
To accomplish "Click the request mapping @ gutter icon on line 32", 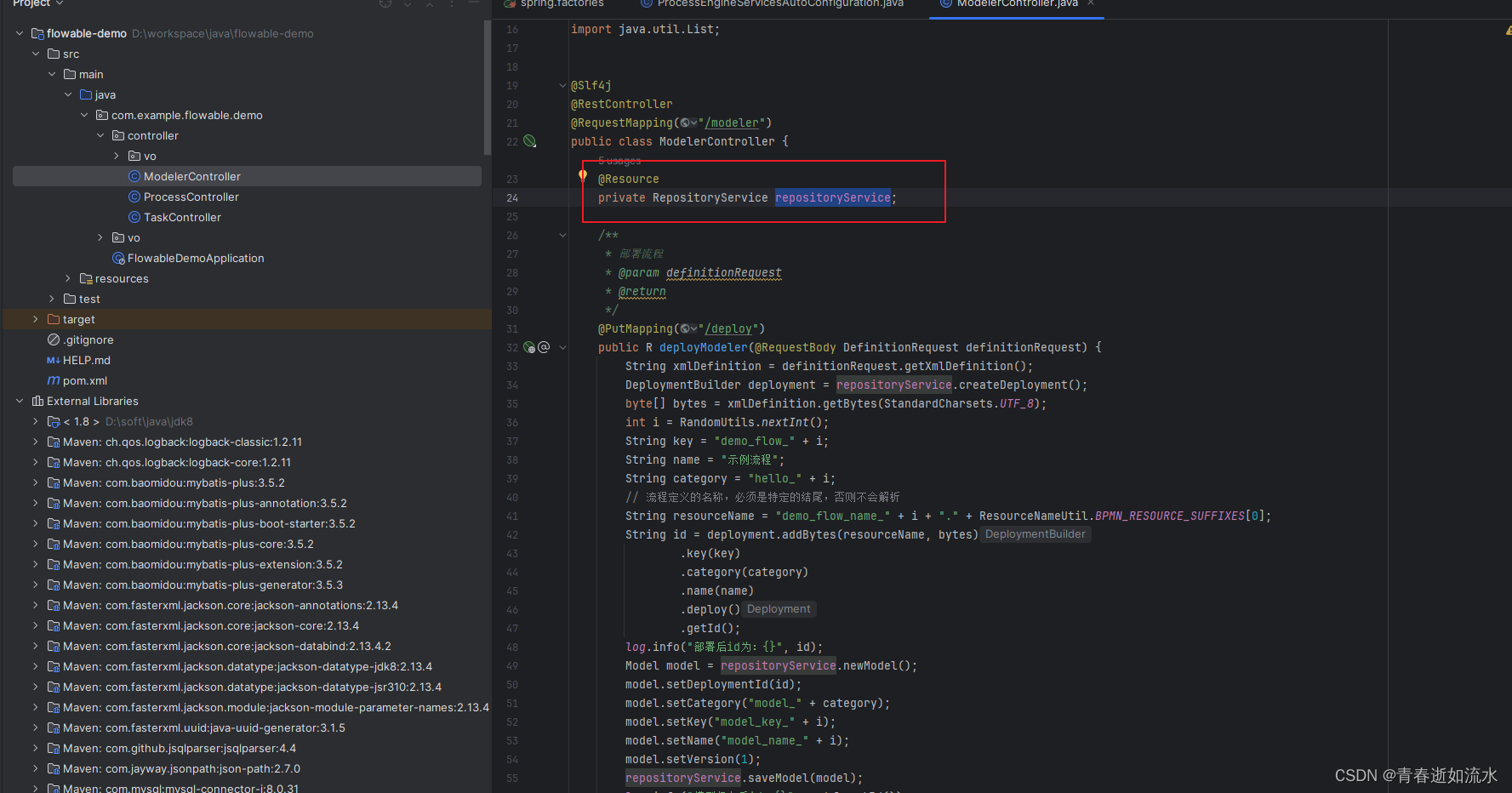I will point(544,347).
